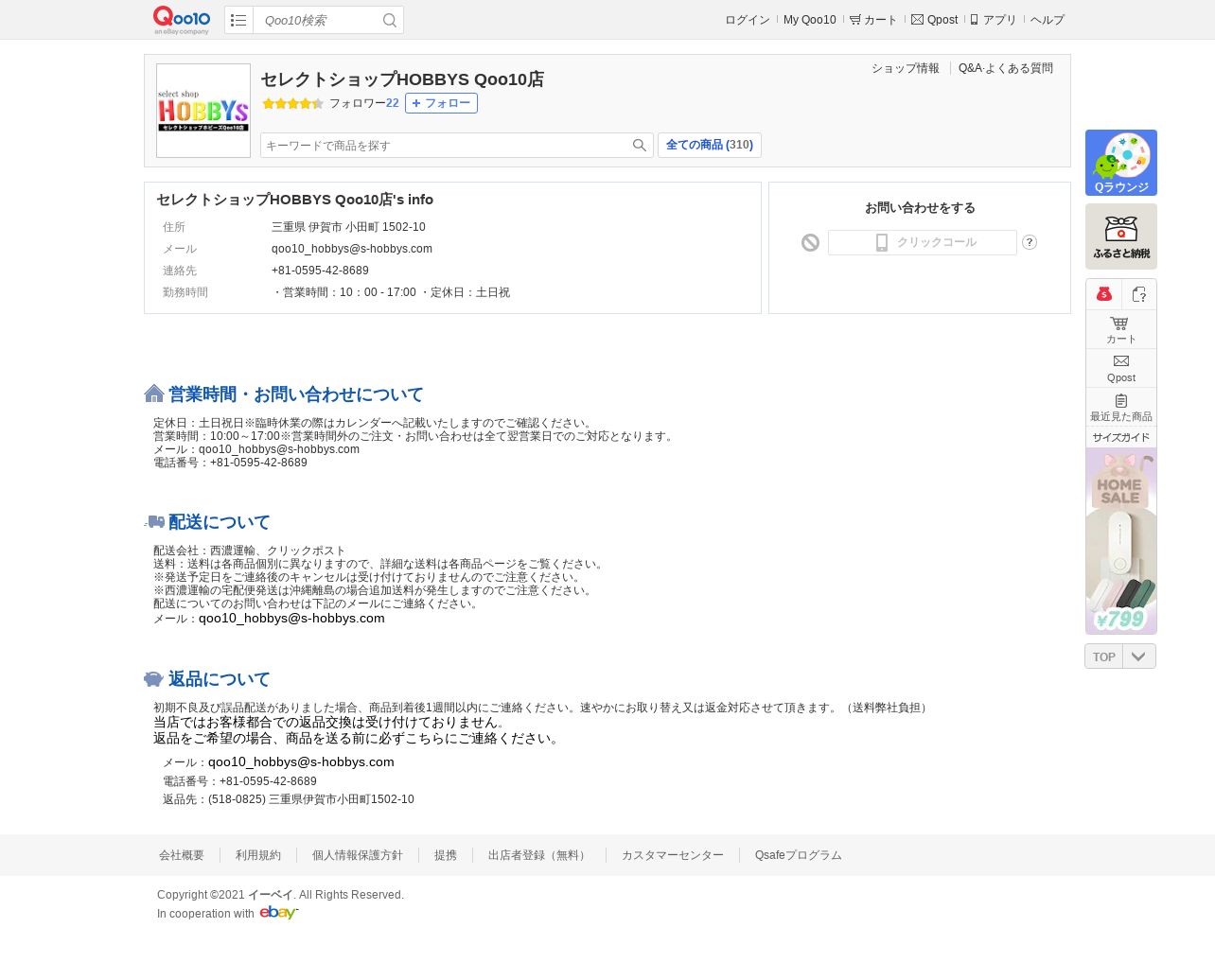Open 出店者登録（無料） footer link
The image size is (1215, 980).
tap(539, 855)
